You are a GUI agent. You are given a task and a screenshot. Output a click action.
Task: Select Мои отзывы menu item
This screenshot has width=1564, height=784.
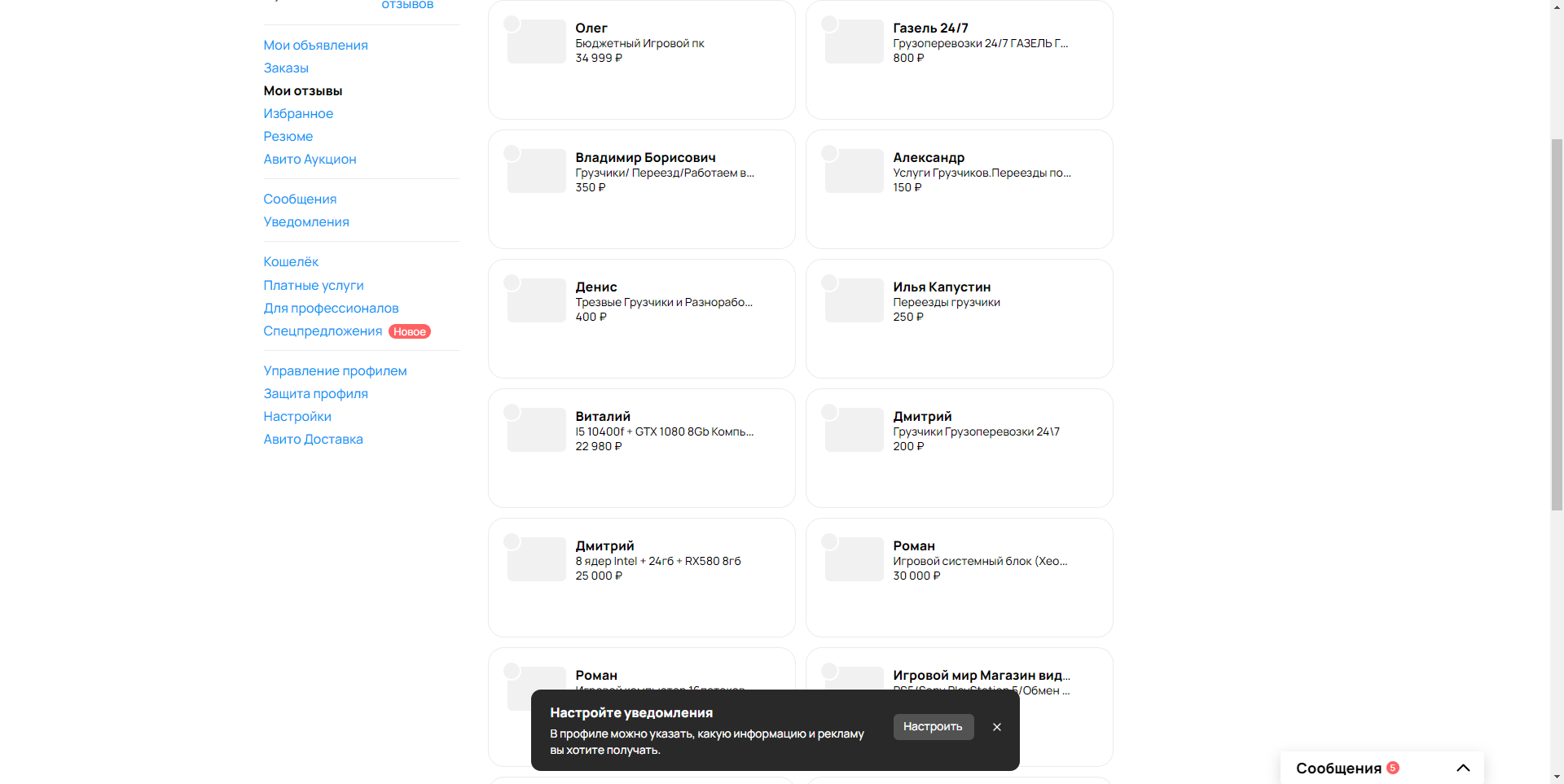click(302, 90)
